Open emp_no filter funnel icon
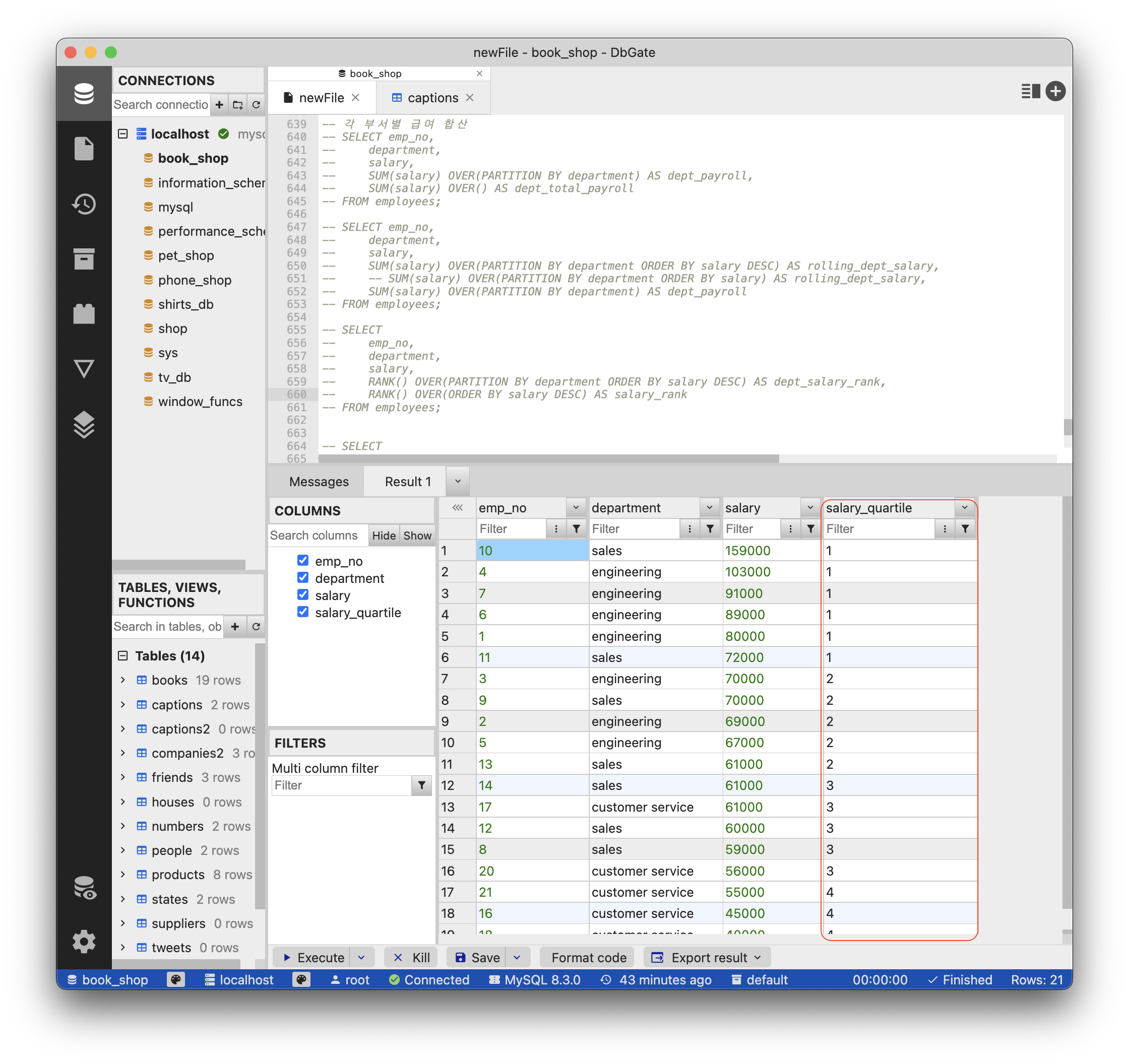The width and height of the screenshot is (1129, 1064). [x=577, y=528]
